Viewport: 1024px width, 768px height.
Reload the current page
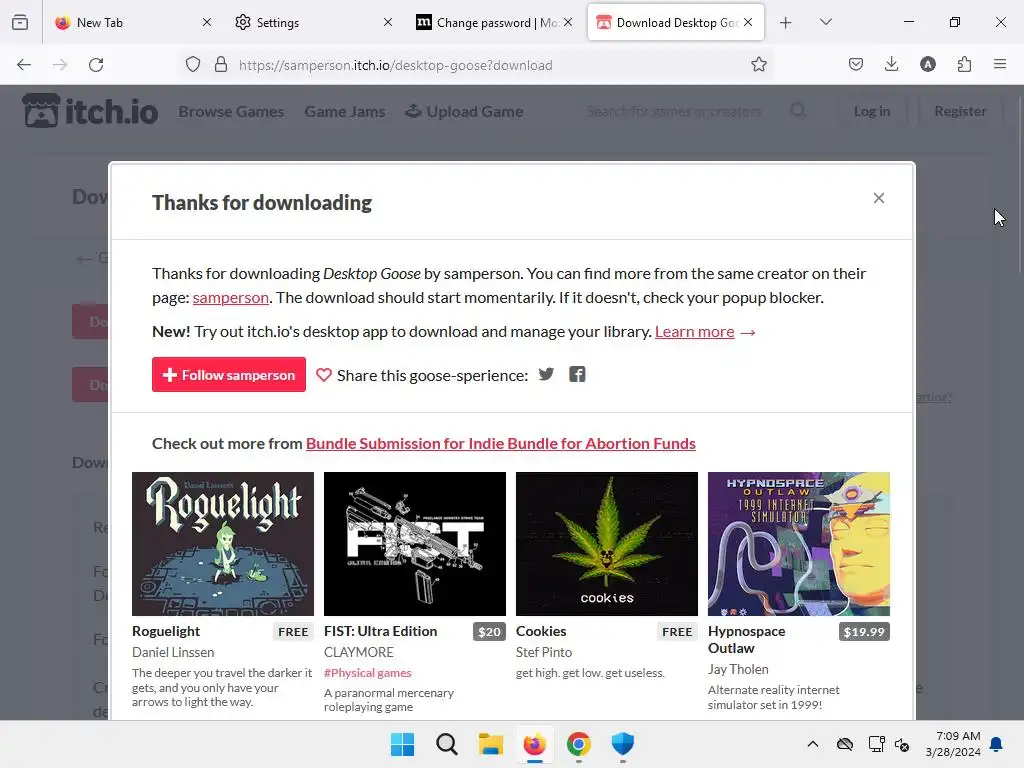(x=96, y=65)
